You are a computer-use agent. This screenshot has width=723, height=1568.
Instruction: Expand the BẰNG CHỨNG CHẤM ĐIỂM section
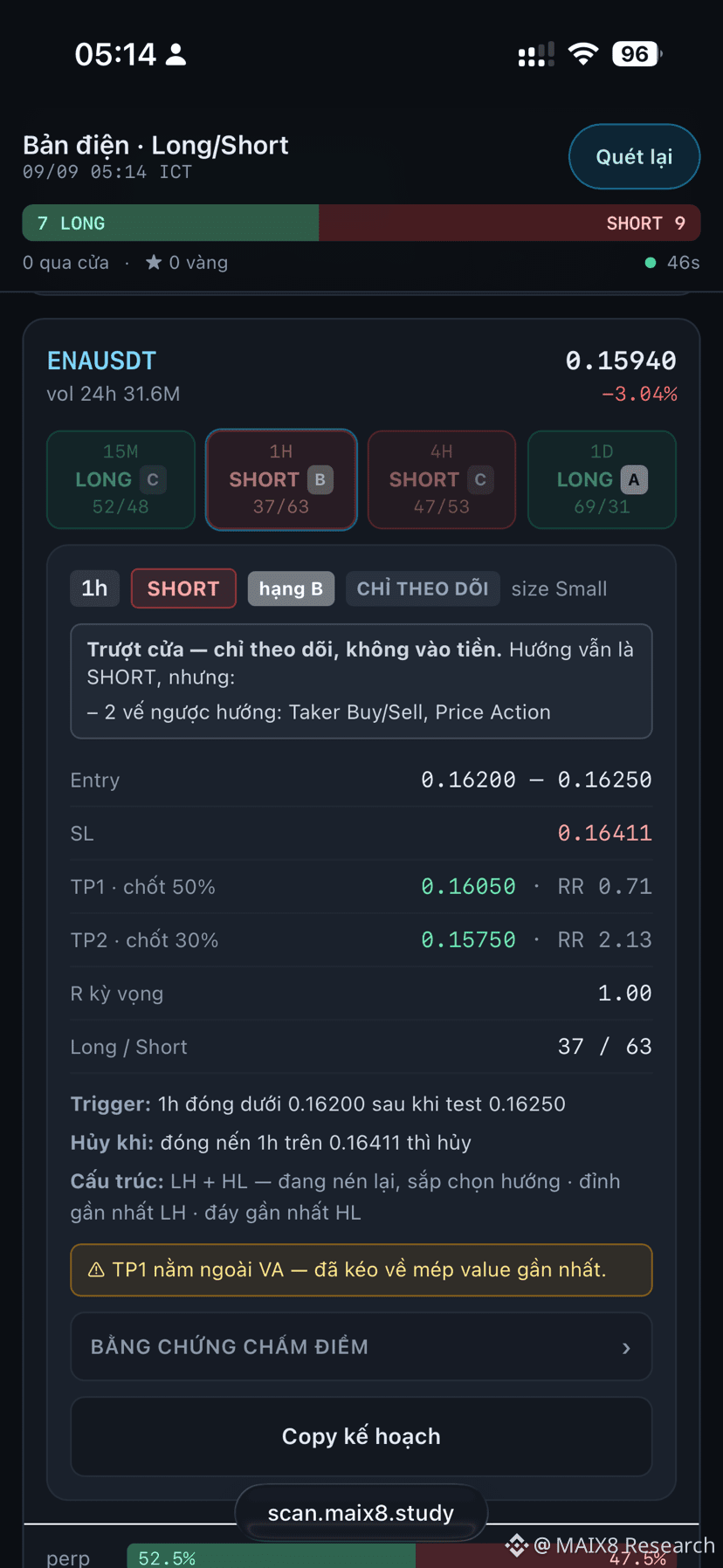click(361, 1347)
